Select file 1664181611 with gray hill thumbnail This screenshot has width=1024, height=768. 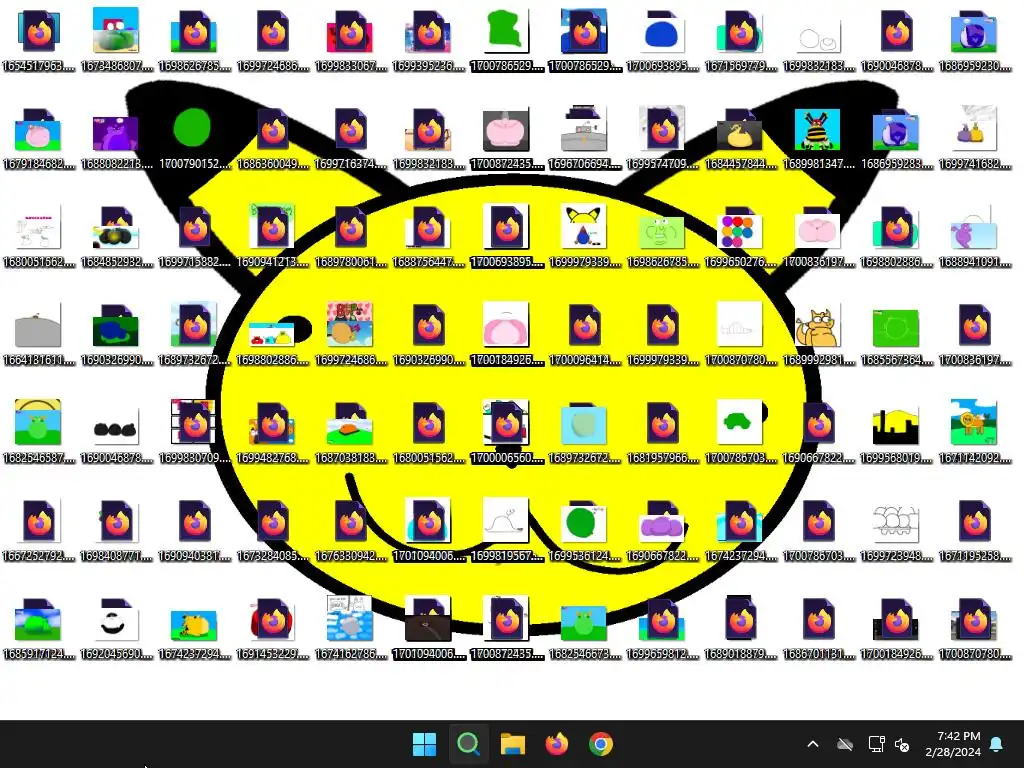[x=39, y=333]
